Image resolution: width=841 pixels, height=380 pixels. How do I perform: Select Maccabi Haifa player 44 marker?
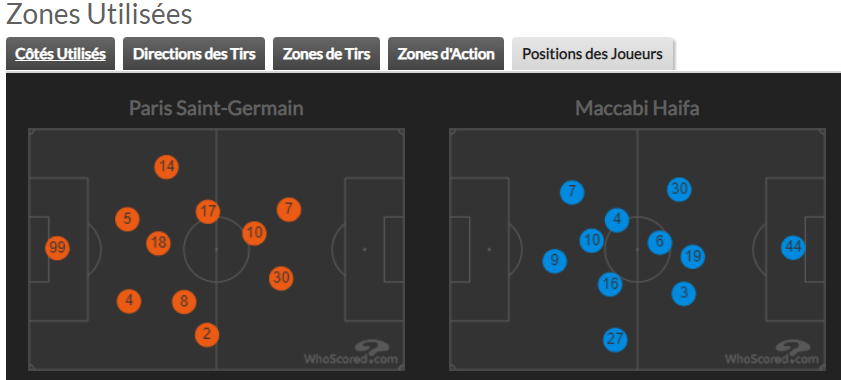pyautogui.click(x=793, y=247)
